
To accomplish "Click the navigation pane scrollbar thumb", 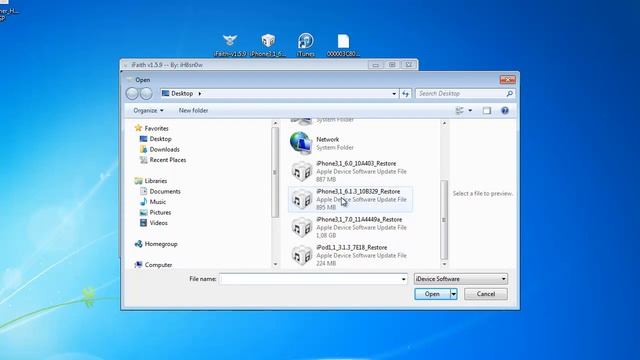I will click(x=275, y=172).
